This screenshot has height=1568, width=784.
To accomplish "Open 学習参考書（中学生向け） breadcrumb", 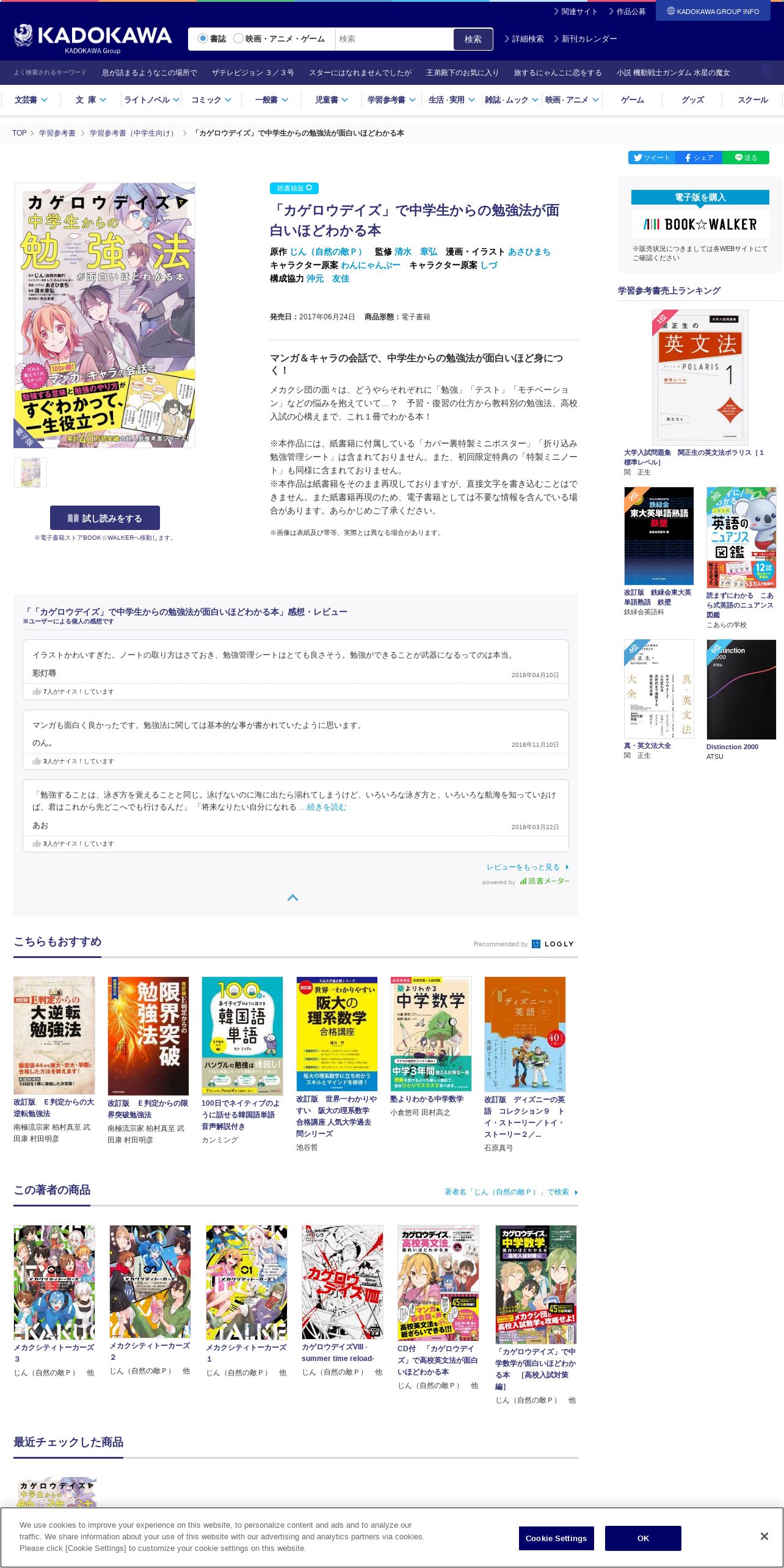I will pyautogui.click(x=134, y=133).
